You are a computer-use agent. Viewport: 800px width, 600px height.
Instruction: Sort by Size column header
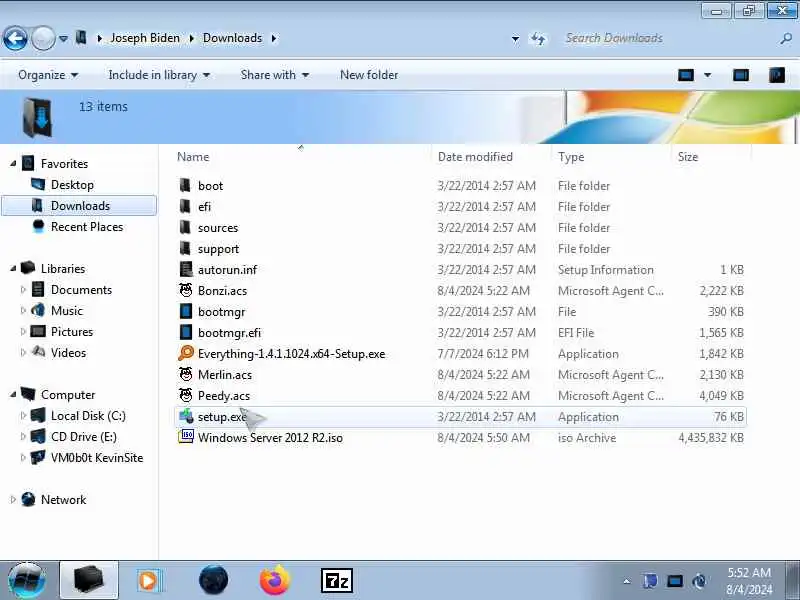pyautogui.click(x=687, y=157)
